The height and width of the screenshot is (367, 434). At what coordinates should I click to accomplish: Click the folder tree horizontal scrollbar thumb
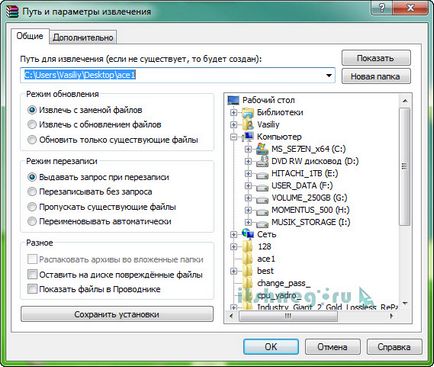(x=288, y=316)
